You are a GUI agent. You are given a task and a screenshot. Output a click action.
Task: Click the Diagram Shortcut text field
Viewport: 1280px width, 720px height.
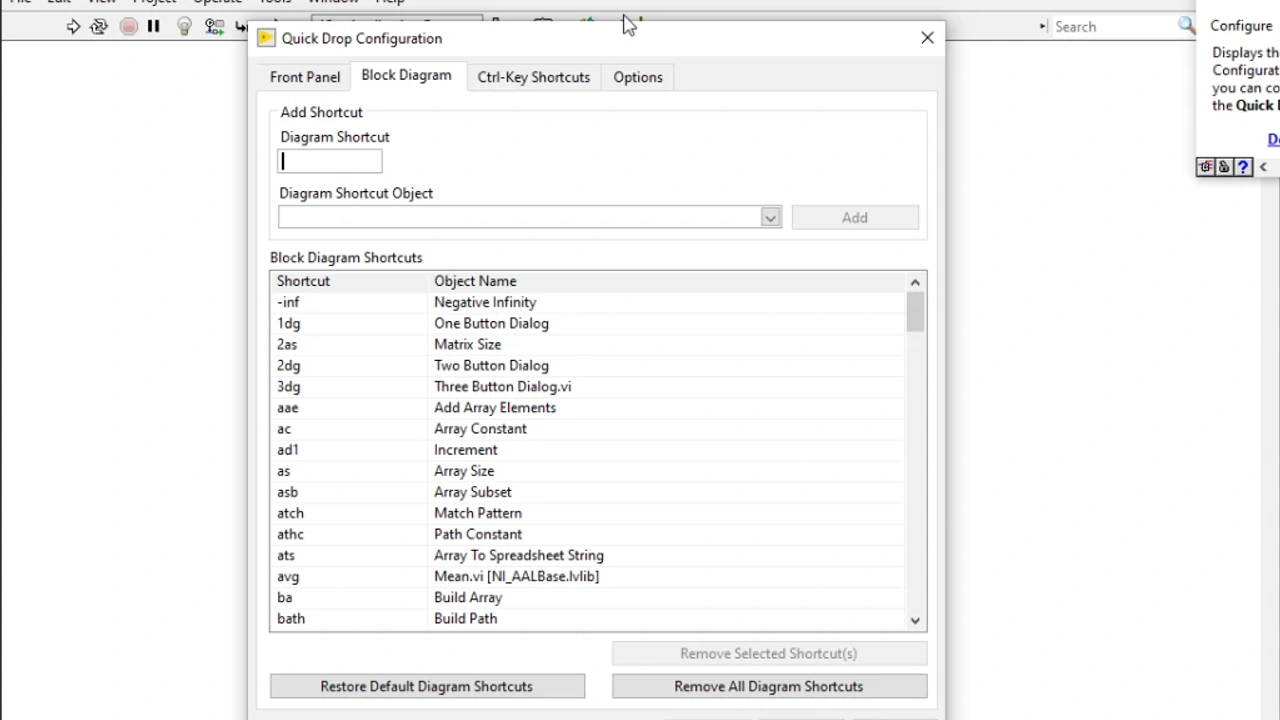click(330, 161)
